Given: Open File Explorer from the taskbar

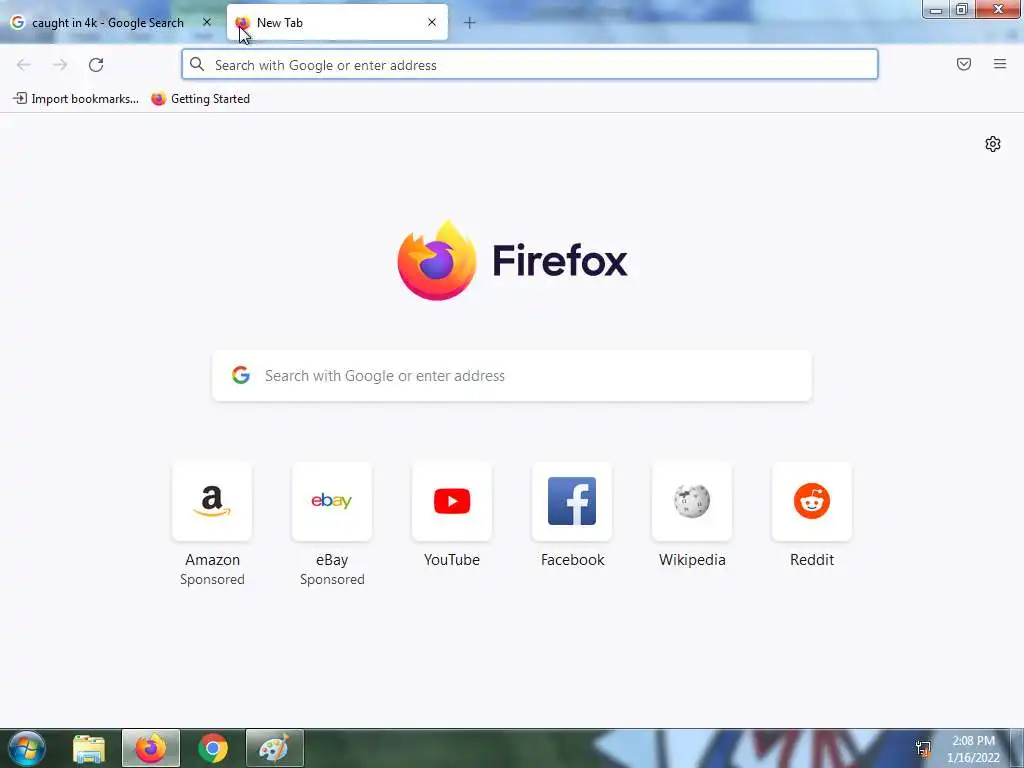Looking at the screenshot, I should point(89,748).
